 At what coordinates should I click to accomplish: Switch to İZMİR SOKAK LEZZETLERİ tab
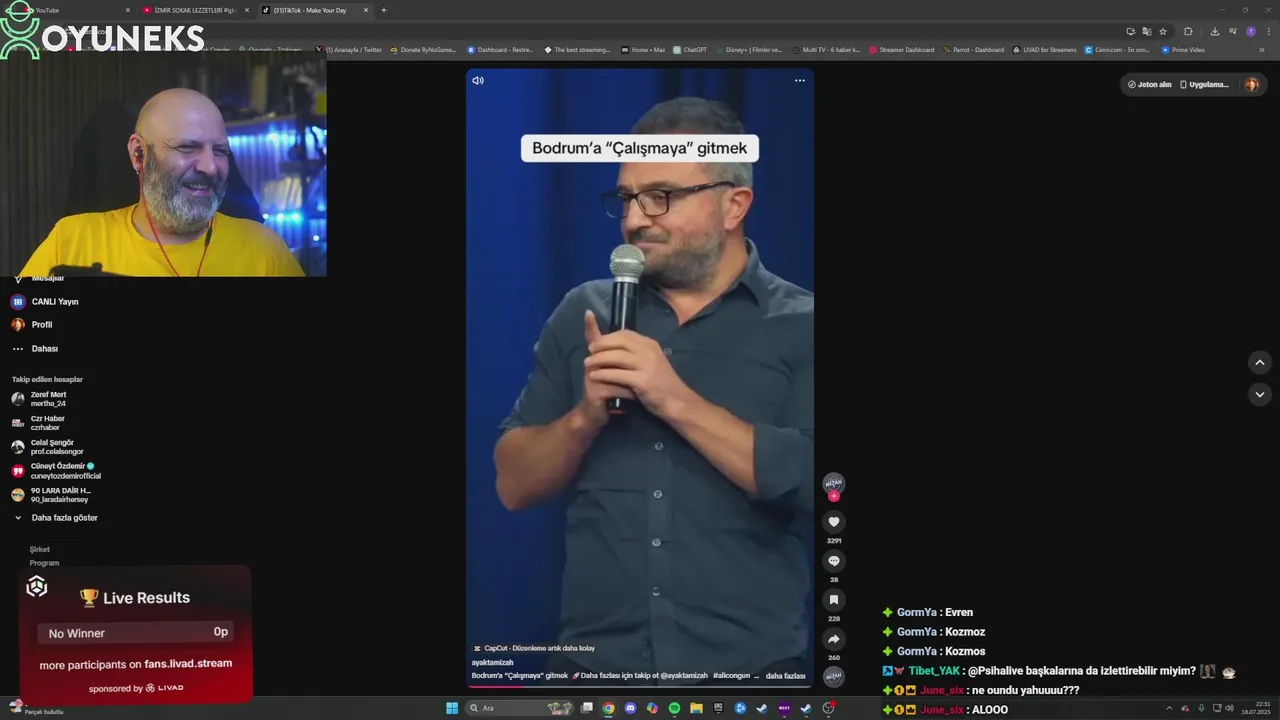coord(195,10)
